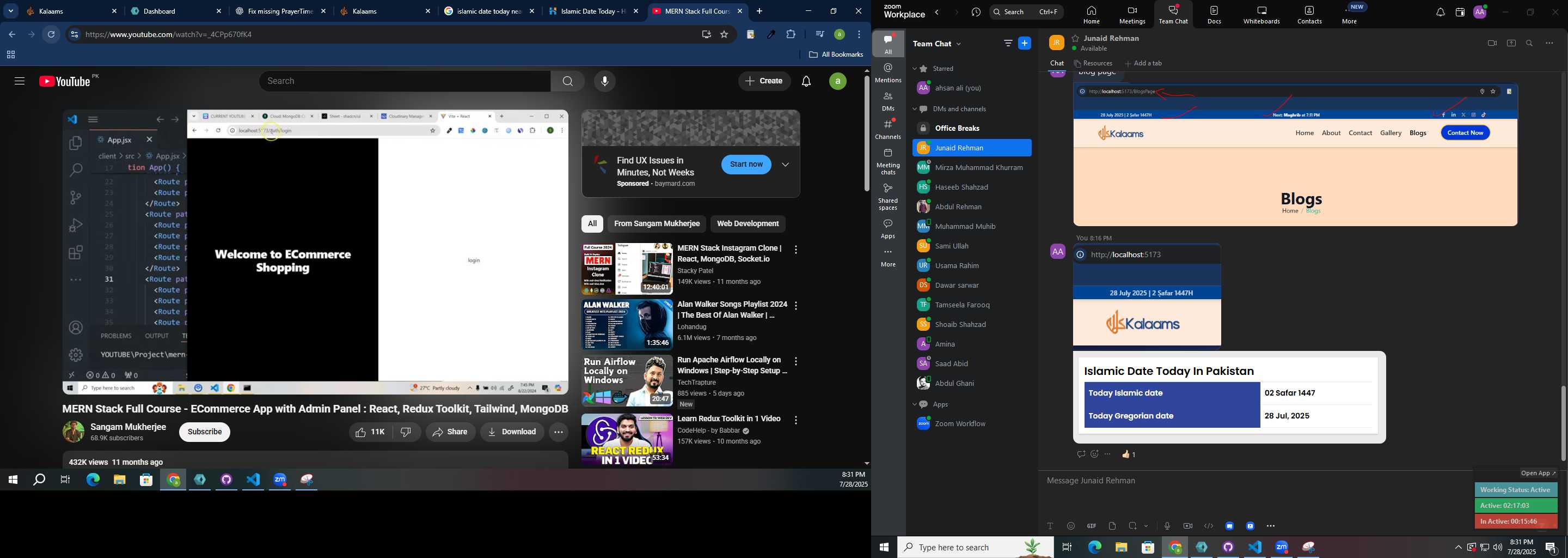Open File Explorer on right Windows taskbar
The image size is (1568, 558).
point(1121,548)
